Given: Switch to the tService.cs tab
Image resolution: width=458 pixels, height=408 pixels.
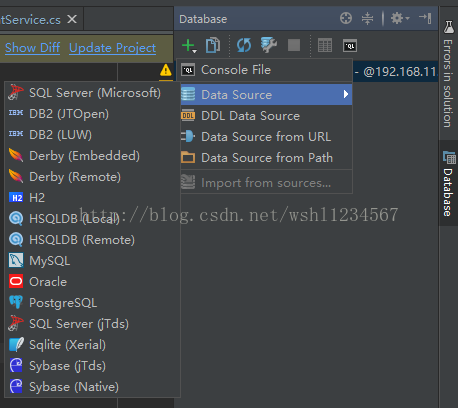Looking at the screenshot, I should pos(30,20).
